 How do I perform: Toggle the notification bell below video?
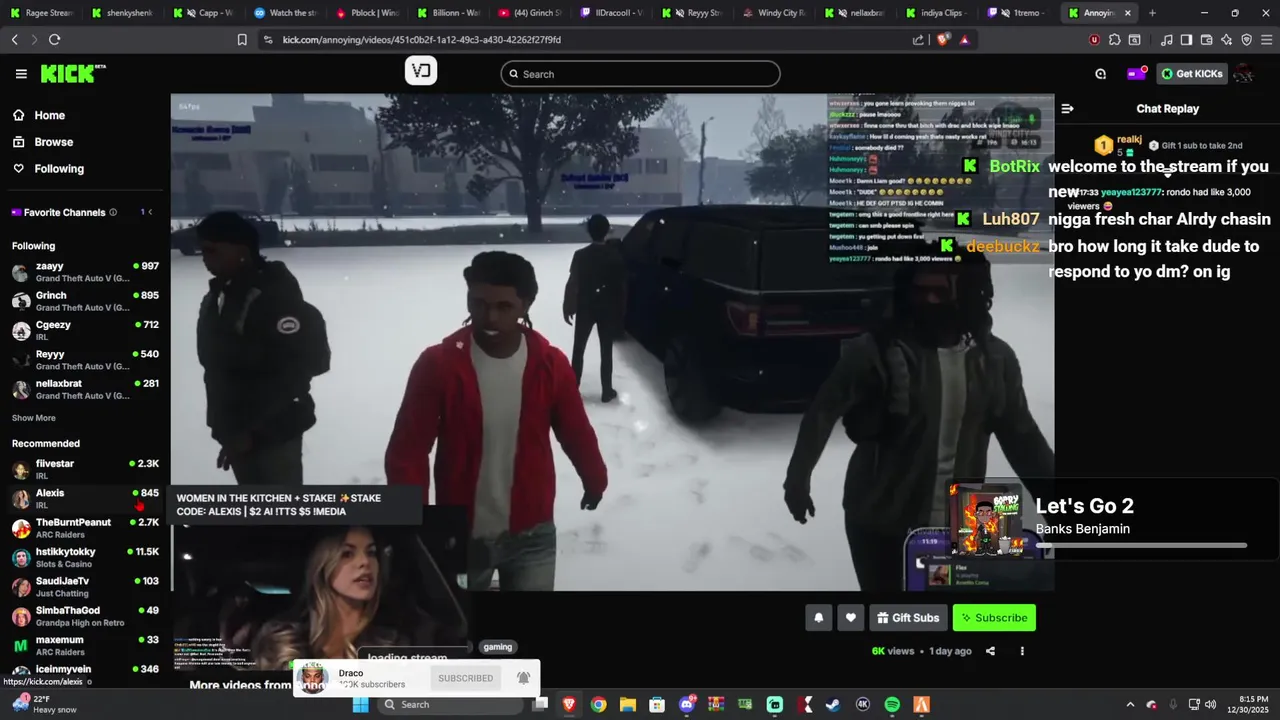tap(819, 618)
